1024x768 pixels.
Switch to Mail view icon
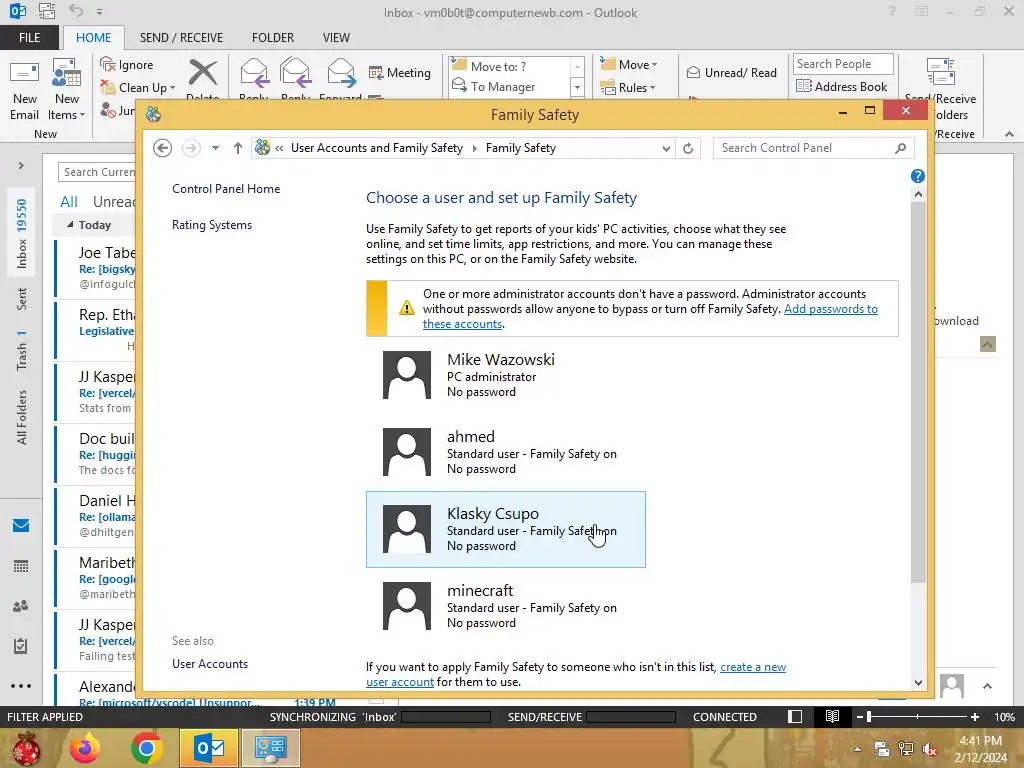[21, 526]
